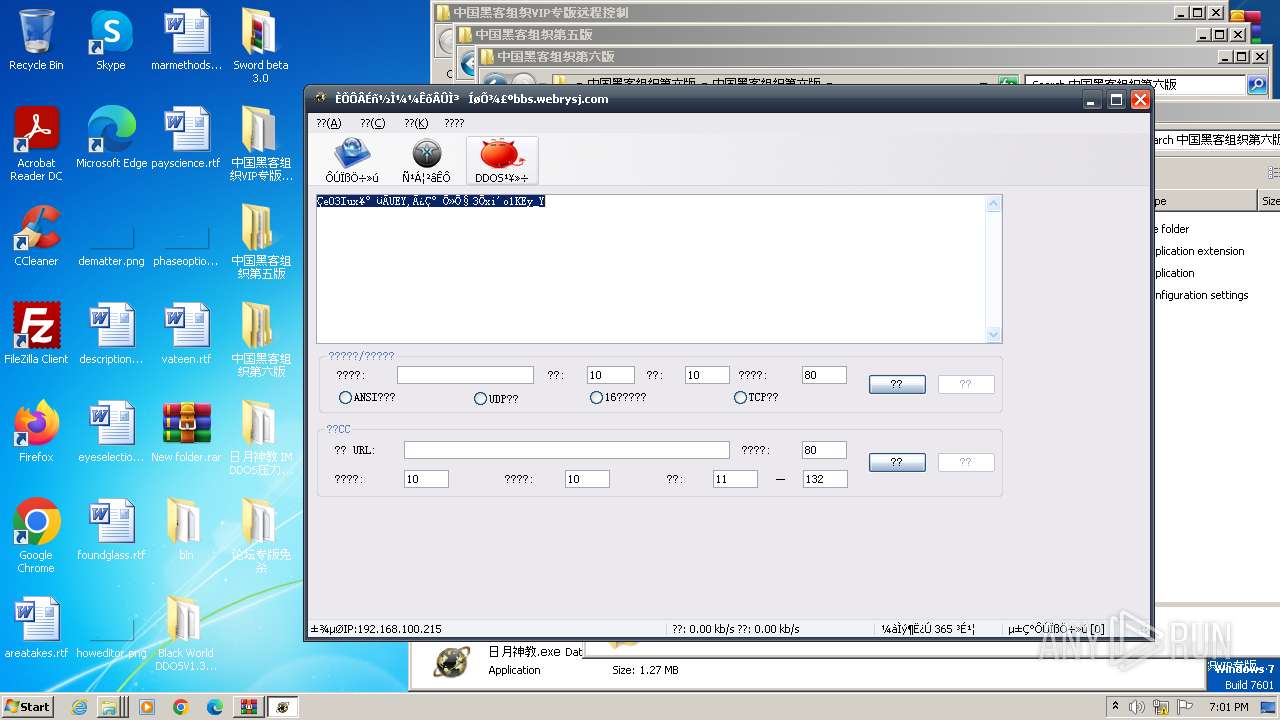Select the vateen.rtf document icon
The width and height of the screenshot is (1280, 720).
(186, 335)
